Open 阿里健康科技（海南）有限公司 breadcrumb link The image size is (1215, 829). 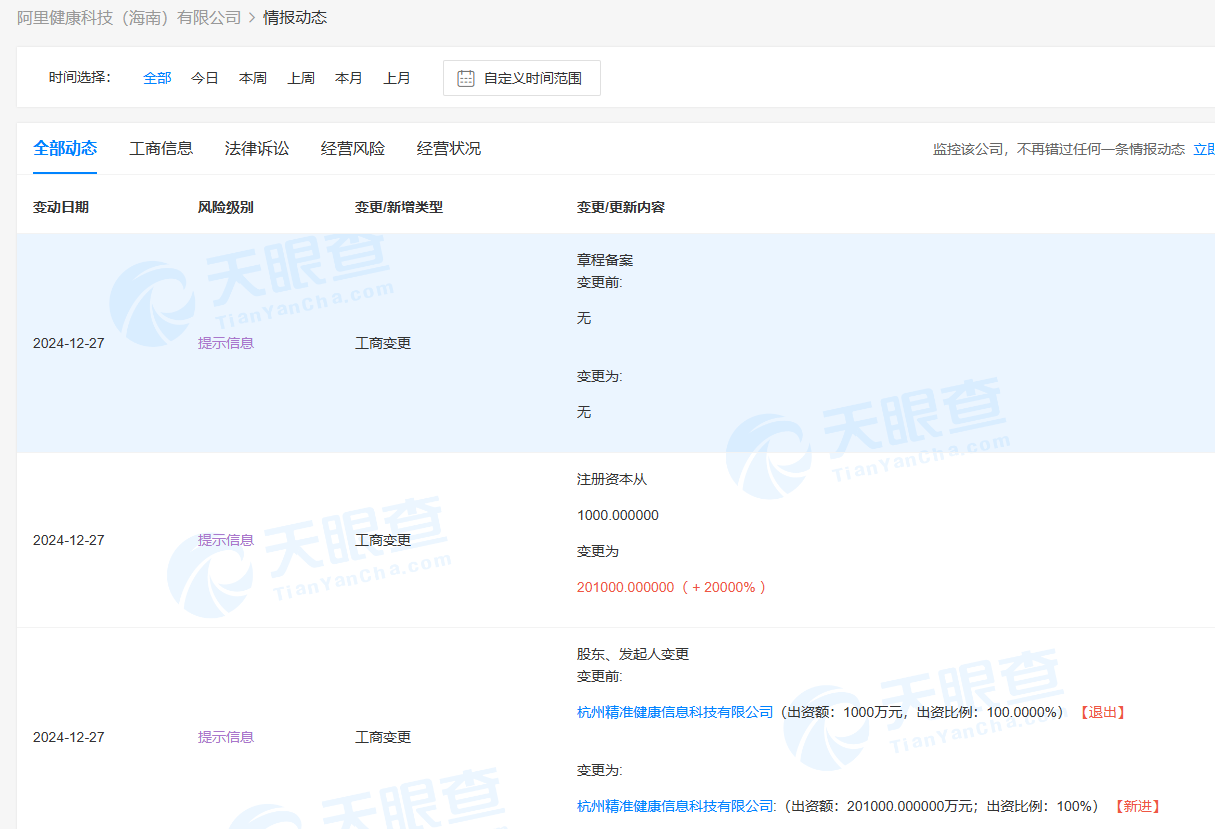click(129, 17)
